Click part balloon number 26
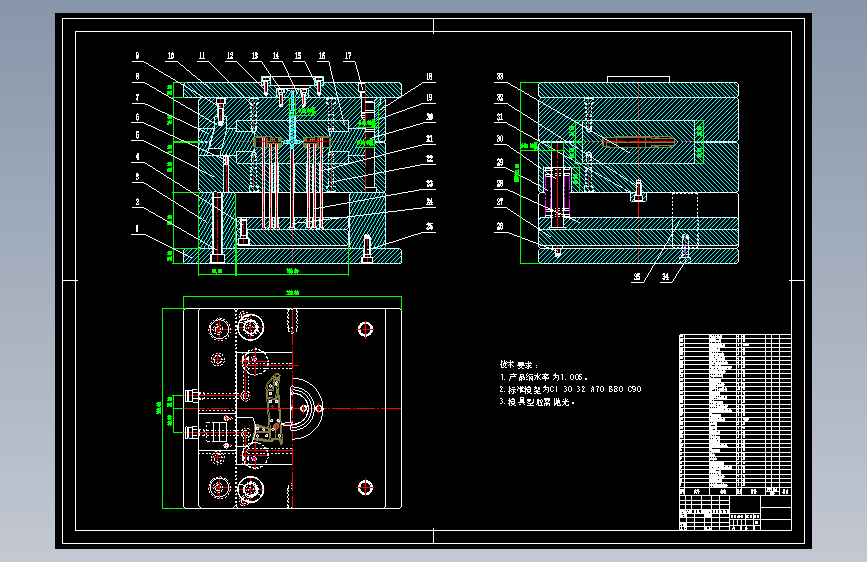This screenshot has width=867, height=562. click(500, 226)
